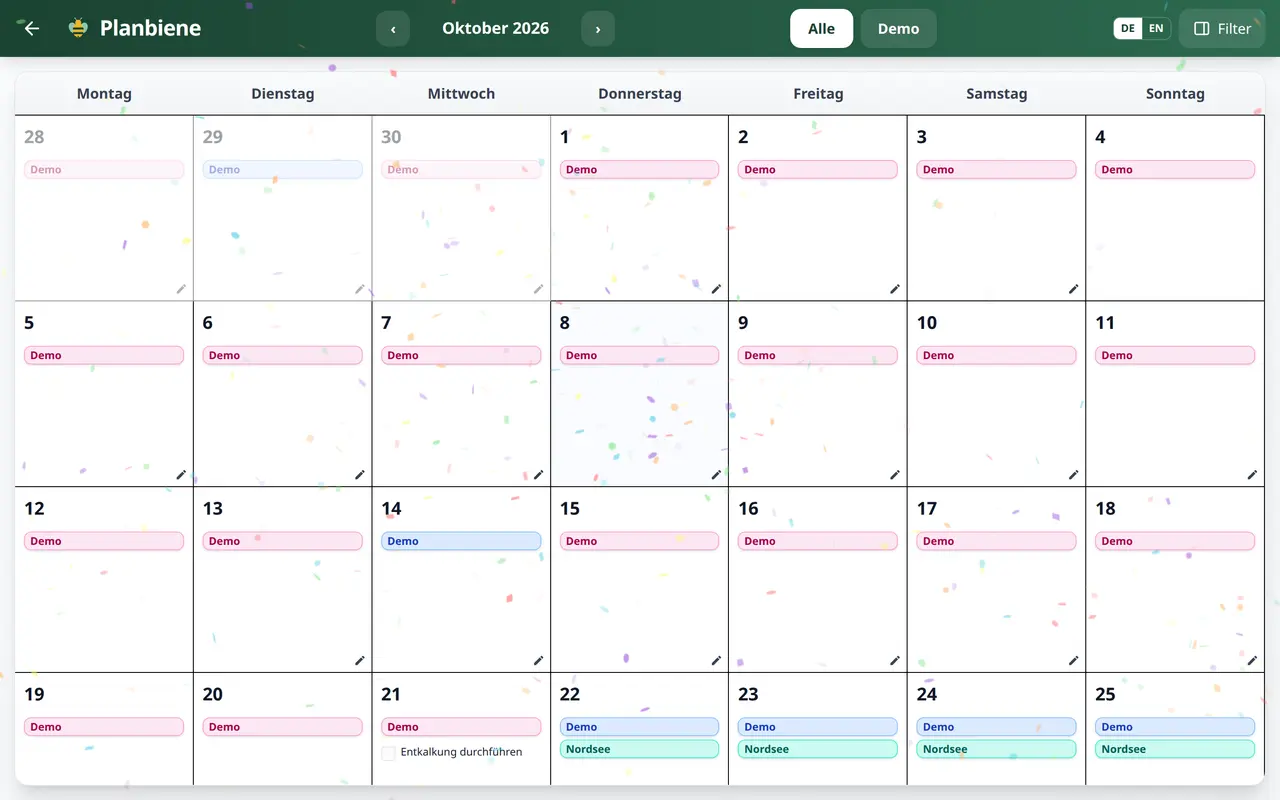Select the Demo event on October 8

click(639, 355)
